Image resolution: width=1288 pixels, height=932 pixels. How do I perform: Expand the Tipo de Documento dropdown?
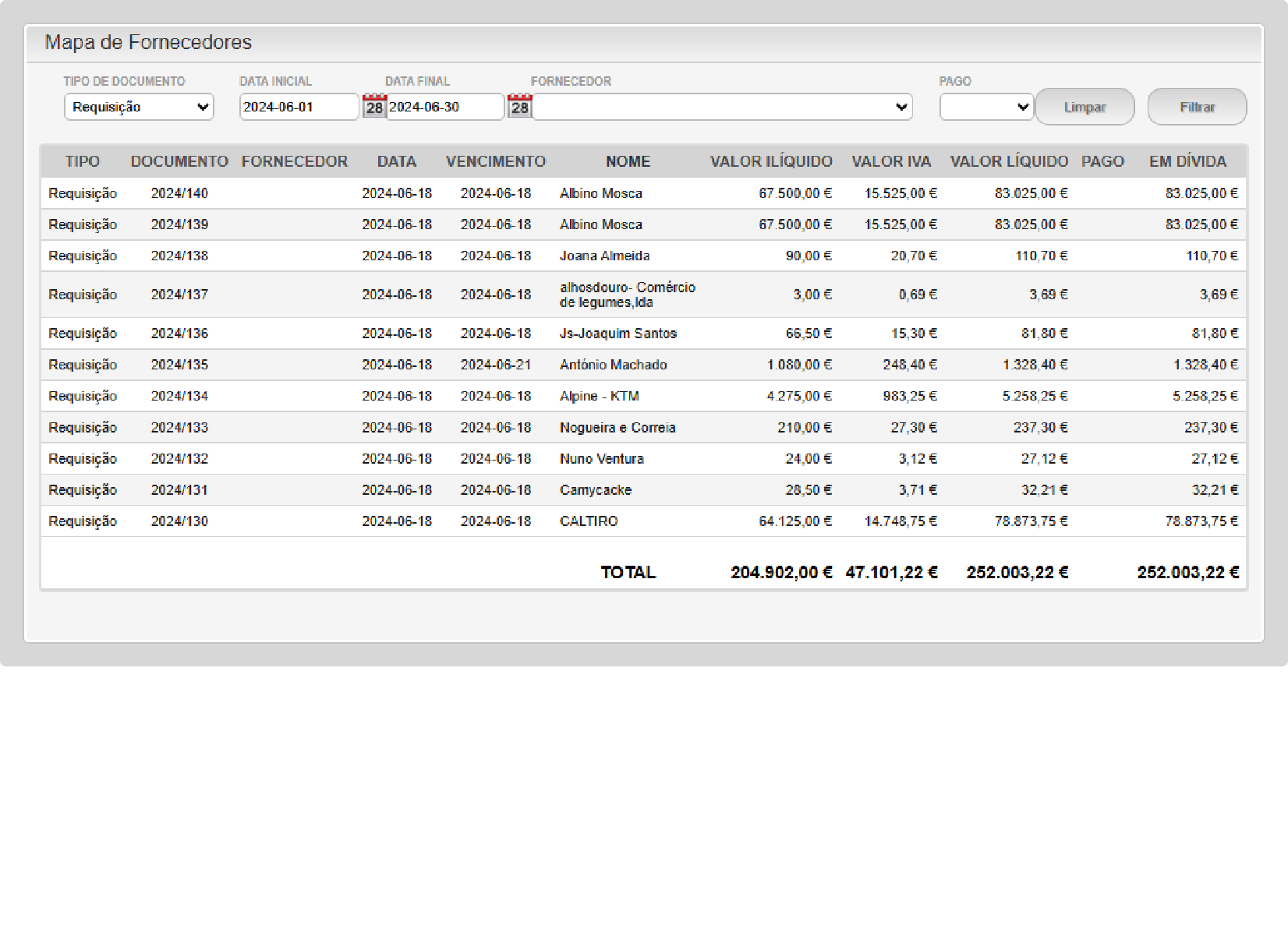click(x=139, y=107)
